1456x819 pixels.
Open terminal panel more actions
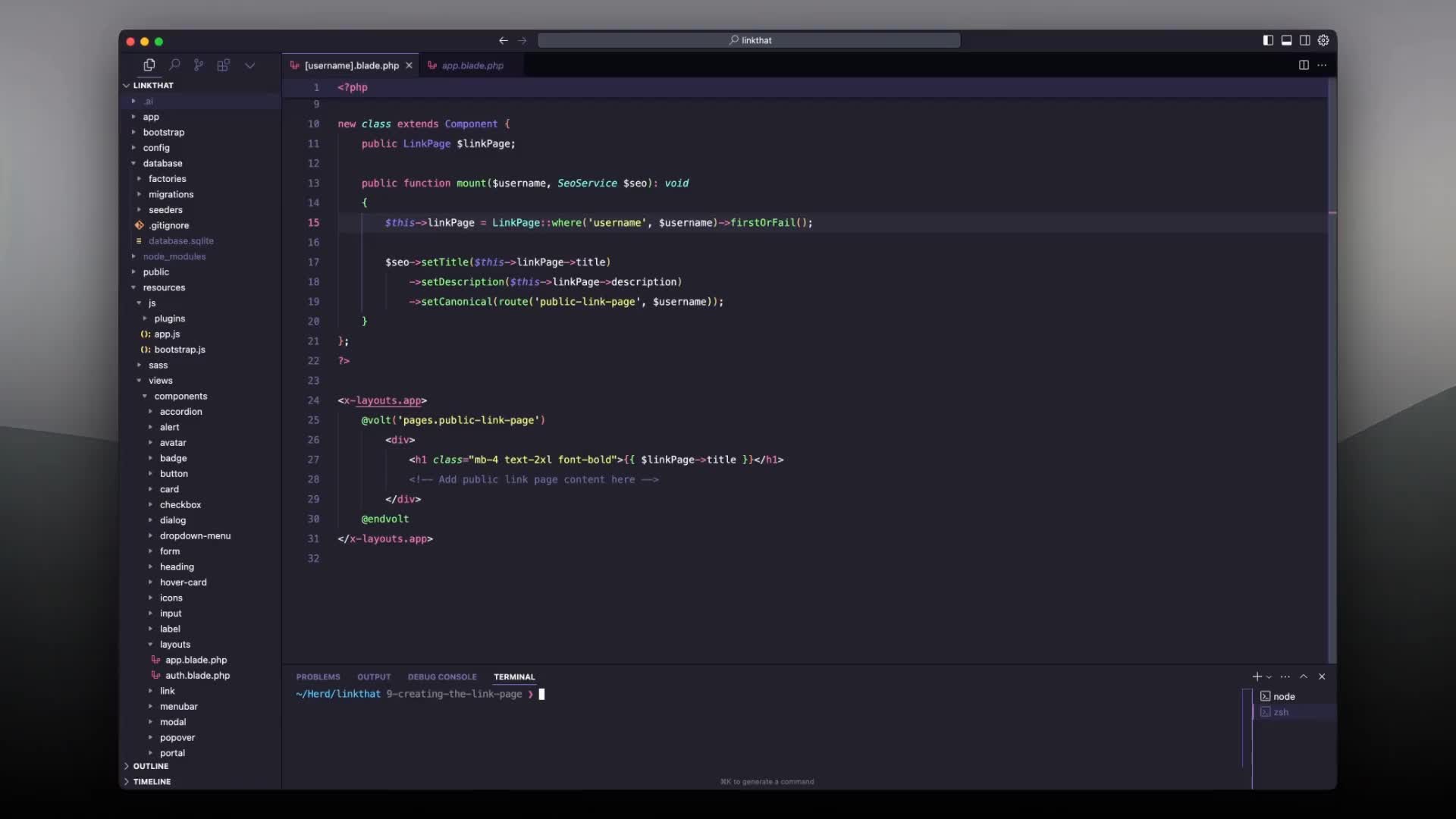pyautogui.click(x=1285, y=676)
